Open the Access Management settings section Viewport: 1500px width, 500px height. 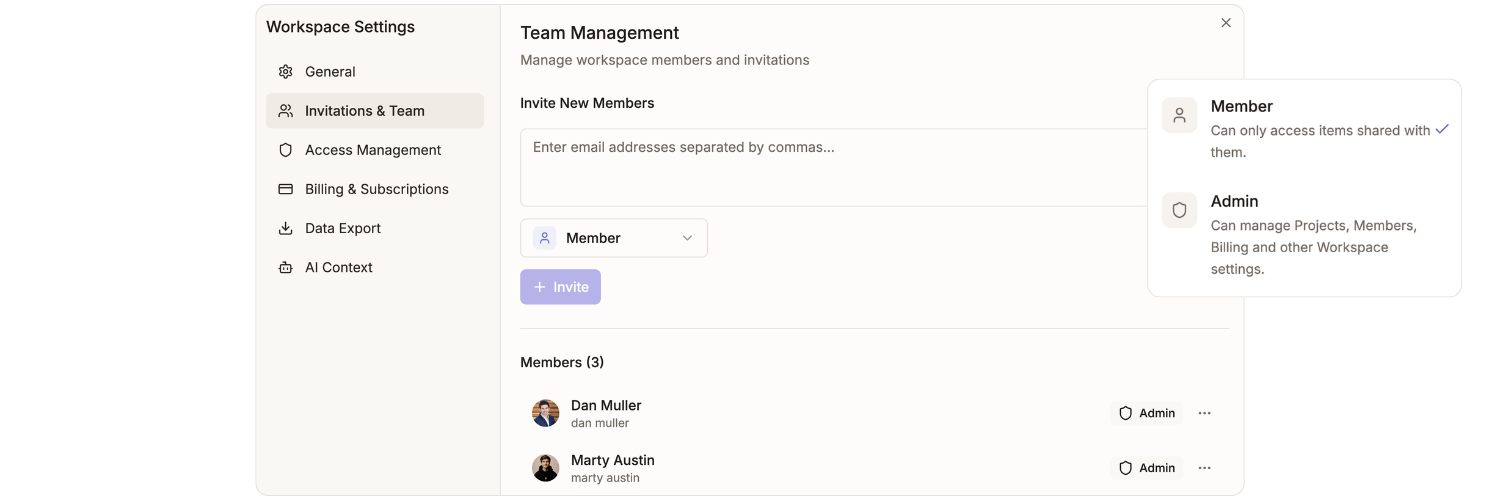click(373, 150)
